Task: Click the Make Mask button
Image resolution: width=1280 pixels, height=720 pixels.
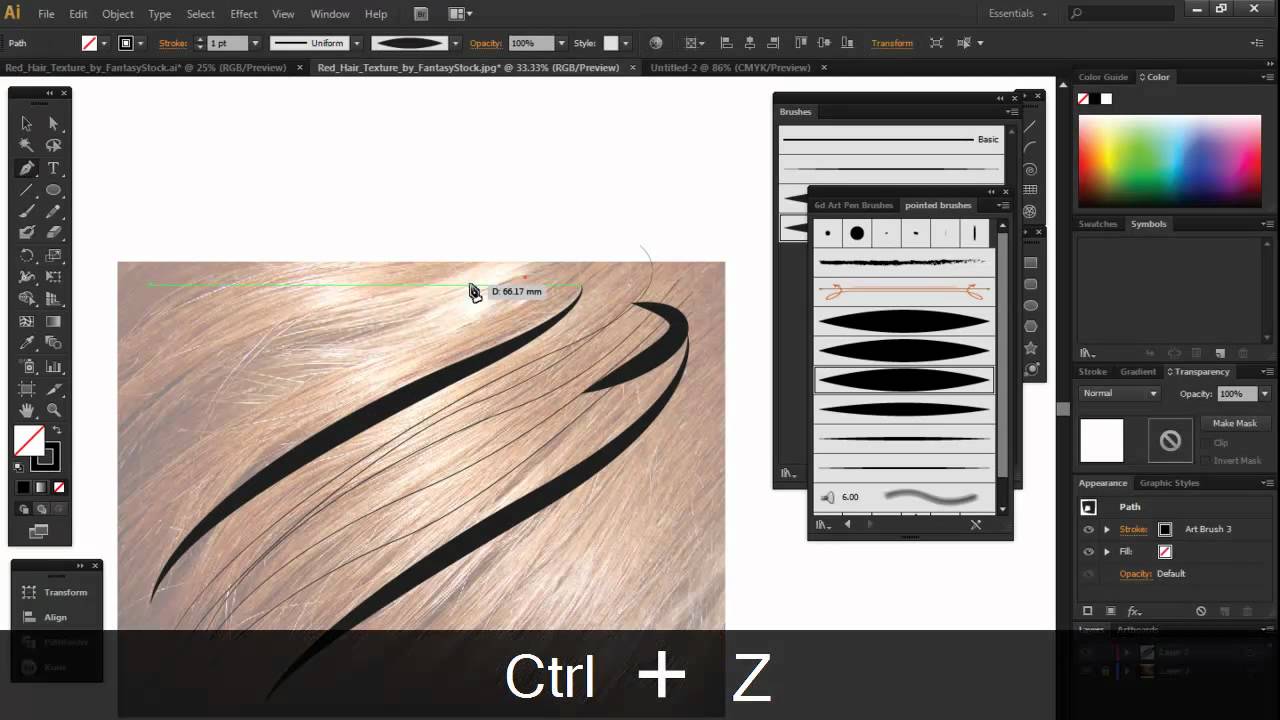Action: 1234,423
